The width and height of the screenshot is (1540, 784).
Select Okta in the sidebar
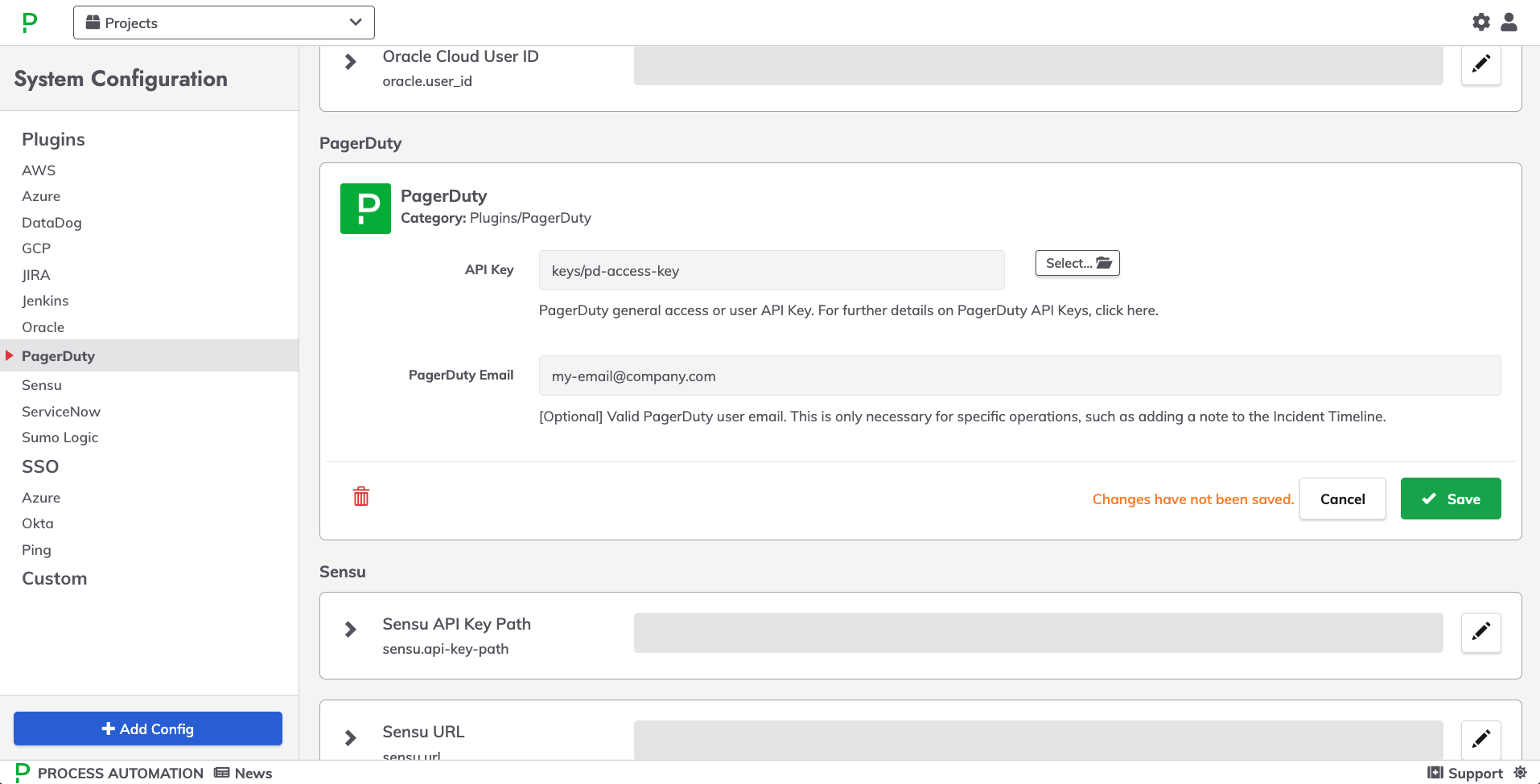[x=38, y=523]
